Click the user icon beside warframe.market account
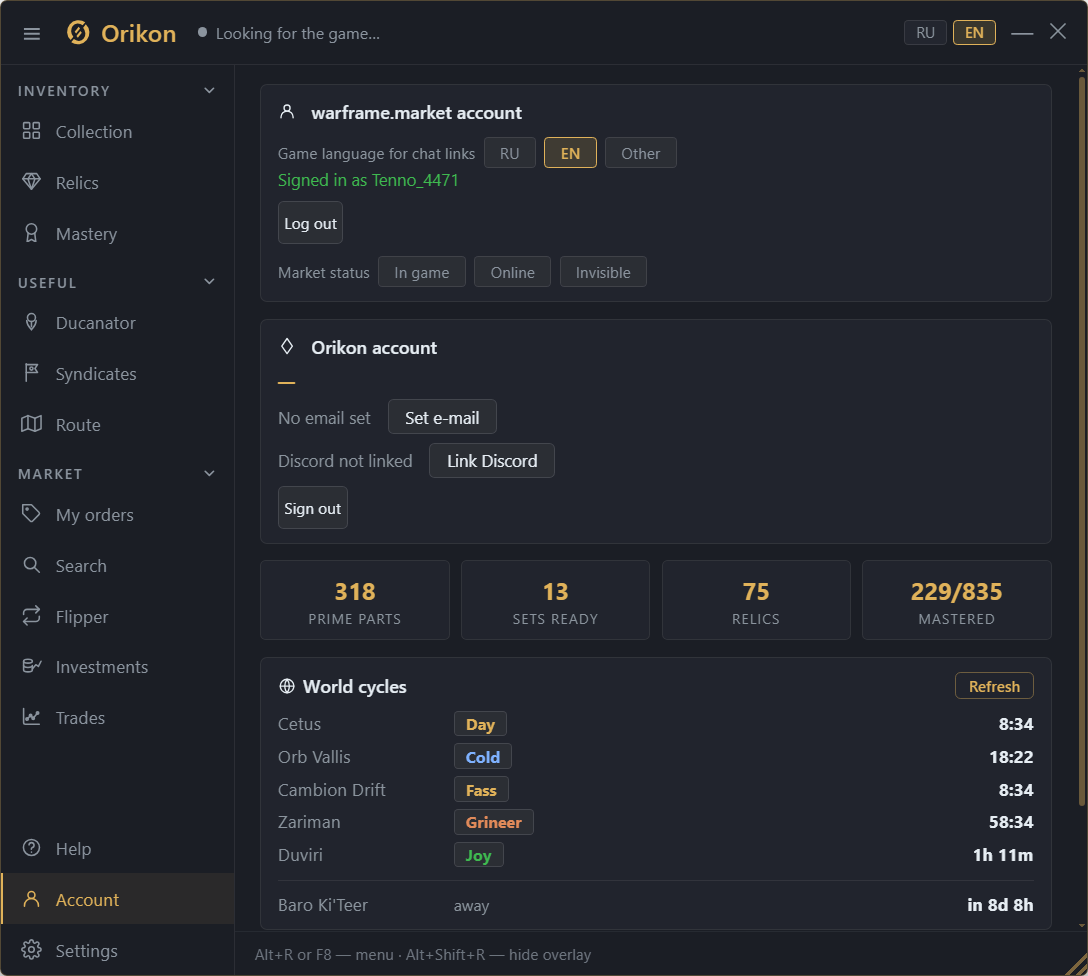The width and height of the screenshot is (1088, 976). (x=287, y=112)
